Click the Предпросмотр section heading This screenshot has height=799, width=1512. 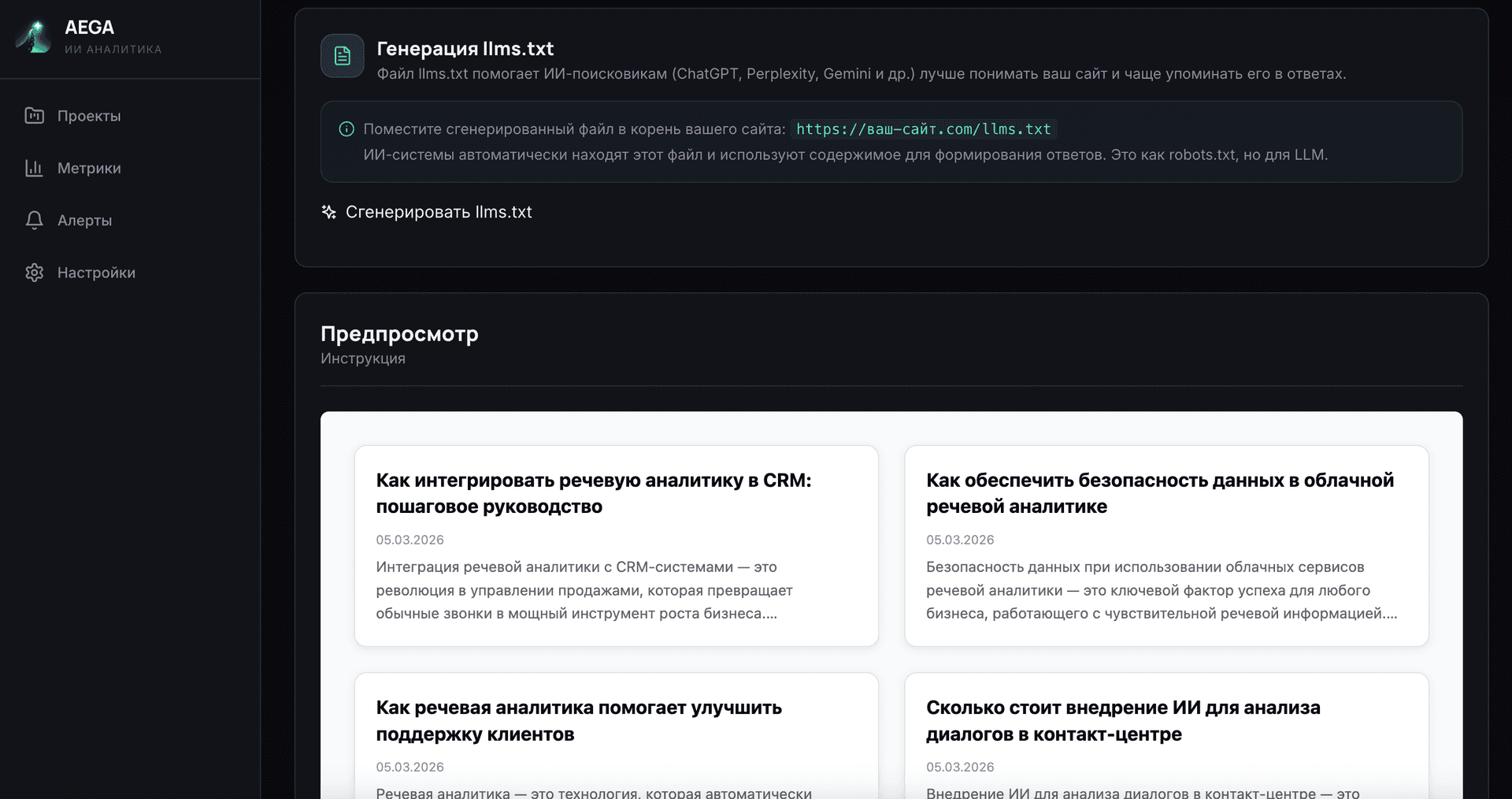(399, 334)
